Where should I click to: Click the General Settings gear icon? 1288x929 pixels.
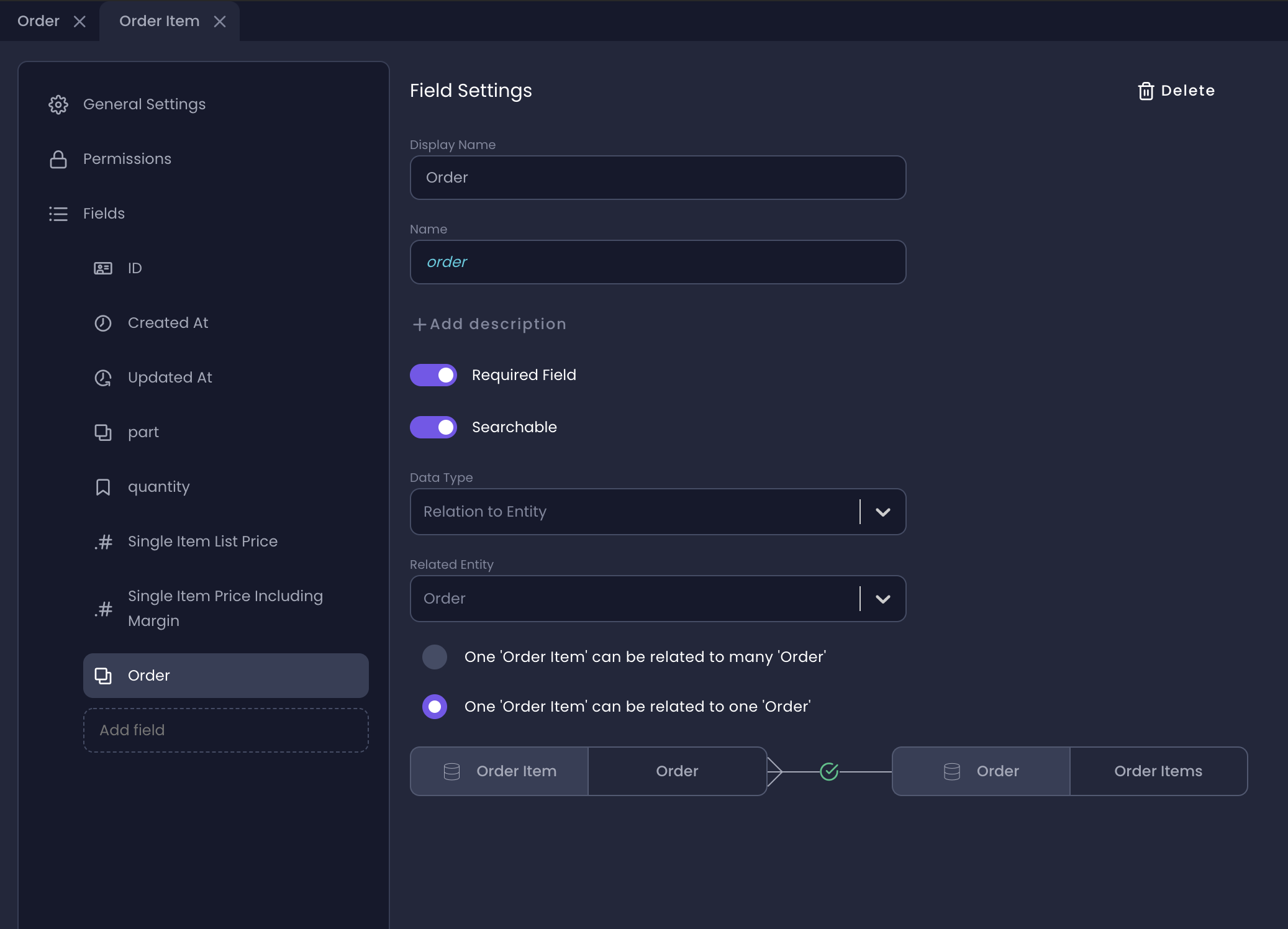coord(58,104)
